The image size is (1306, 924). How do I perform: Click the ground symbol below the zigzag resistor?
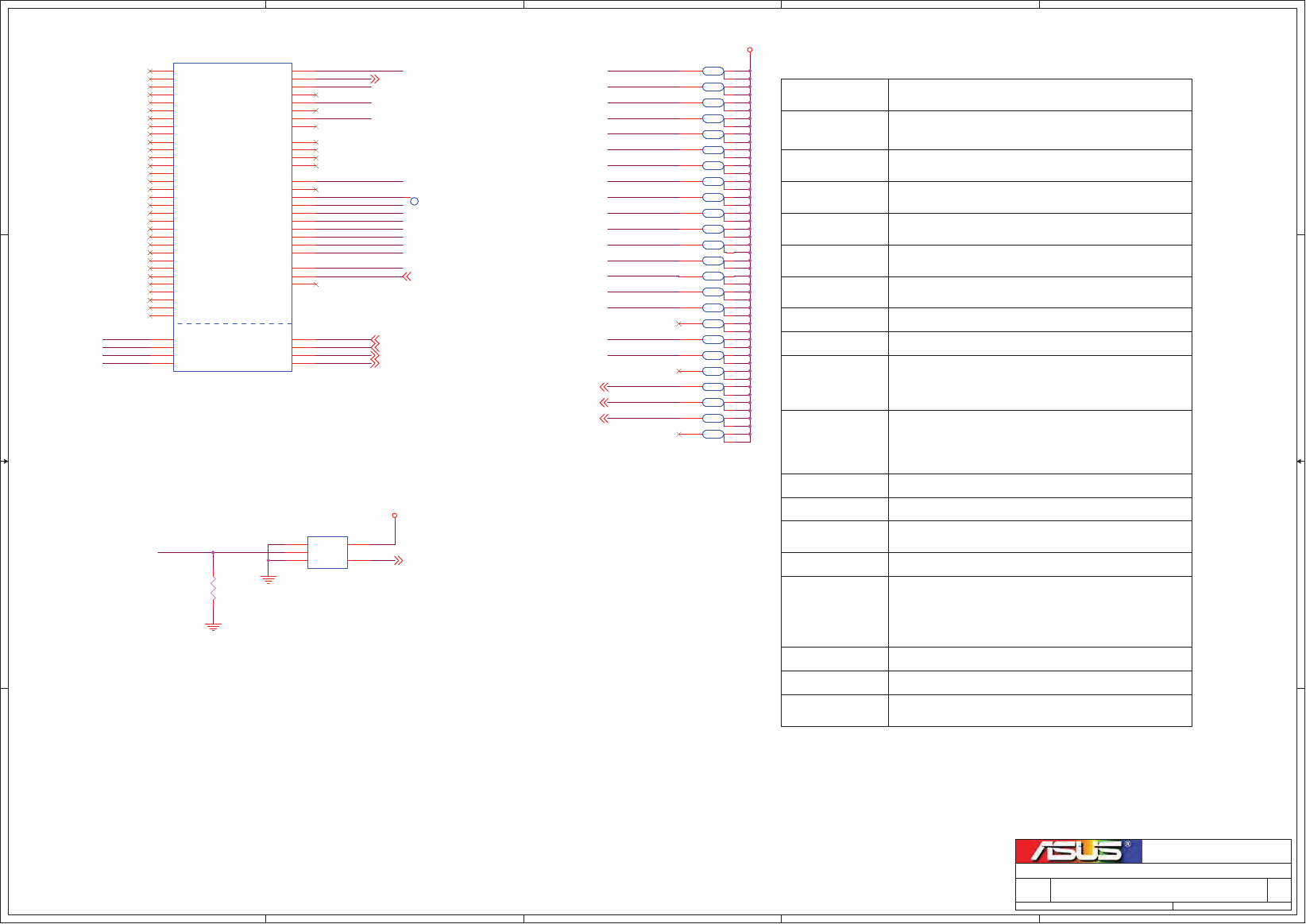[213, 627]
